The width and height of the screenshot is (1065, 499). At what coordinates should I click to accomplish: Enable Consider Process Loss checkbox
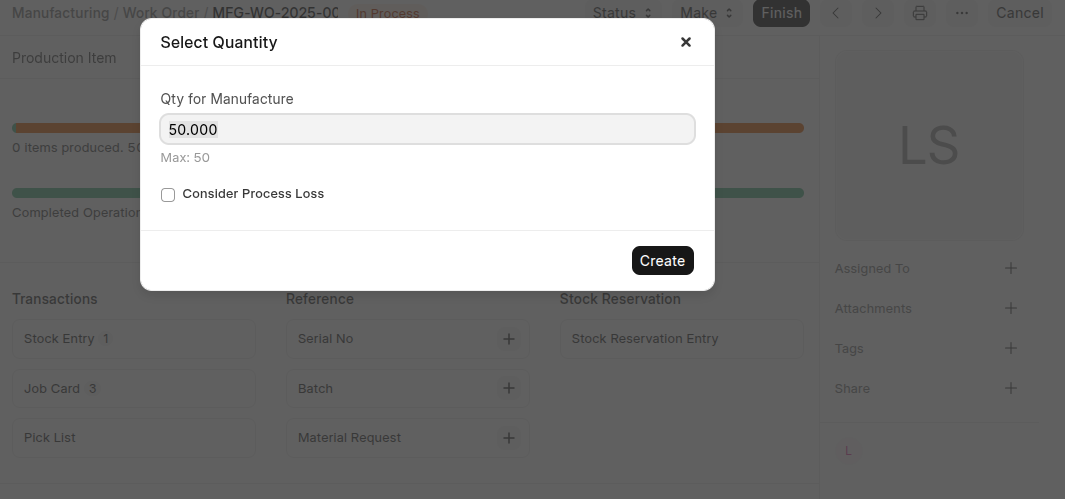(x=168, y=195)
